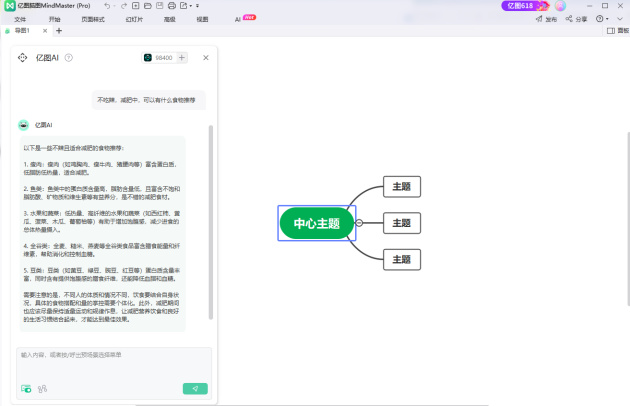Viewport: 630px width, 406px height.
Task: Toggle the leftmost green icon in chat input
Action: click(26, 388)
